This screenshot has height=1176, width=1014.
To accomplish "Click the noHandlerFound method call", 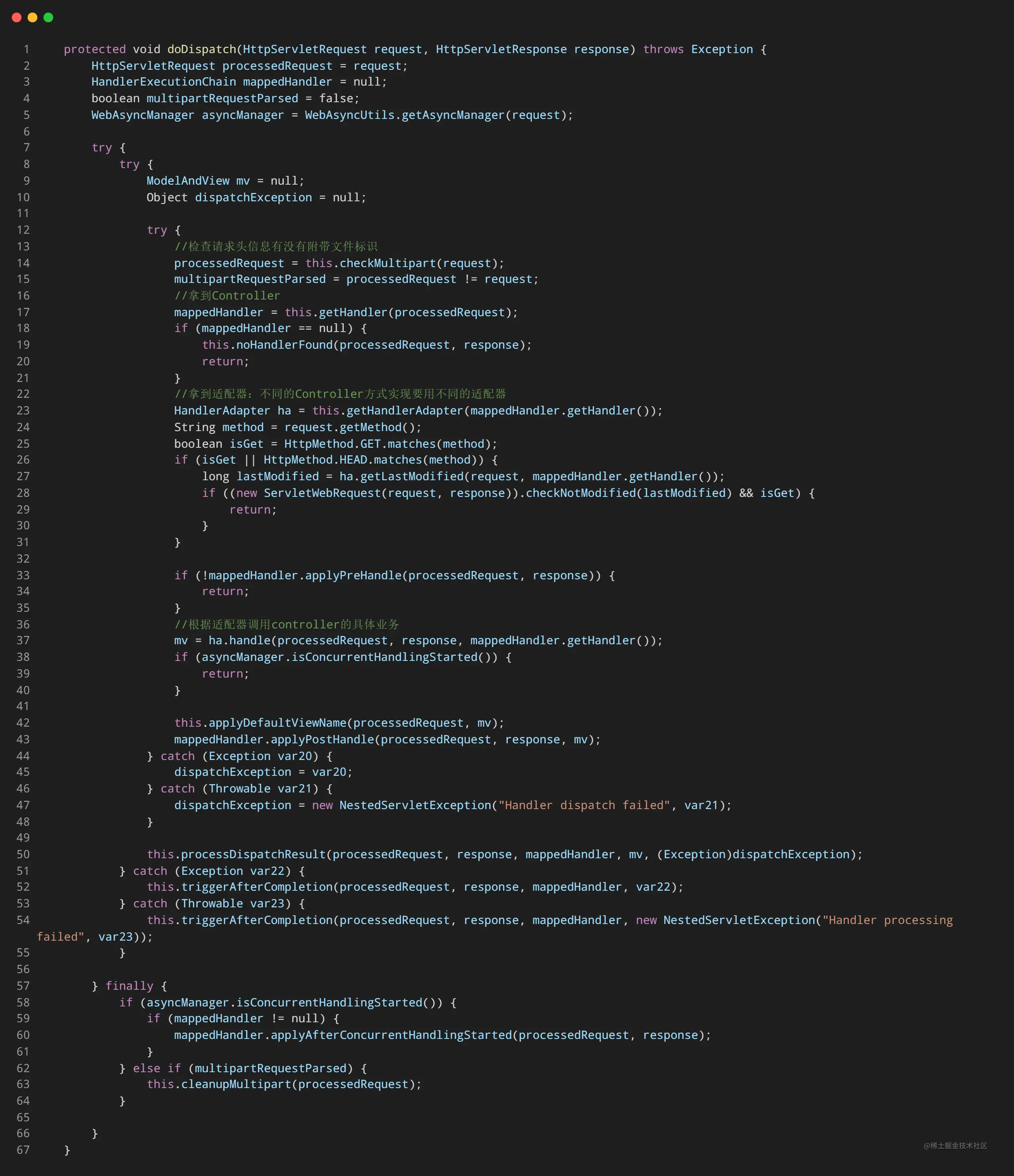I will pos(284,344).
